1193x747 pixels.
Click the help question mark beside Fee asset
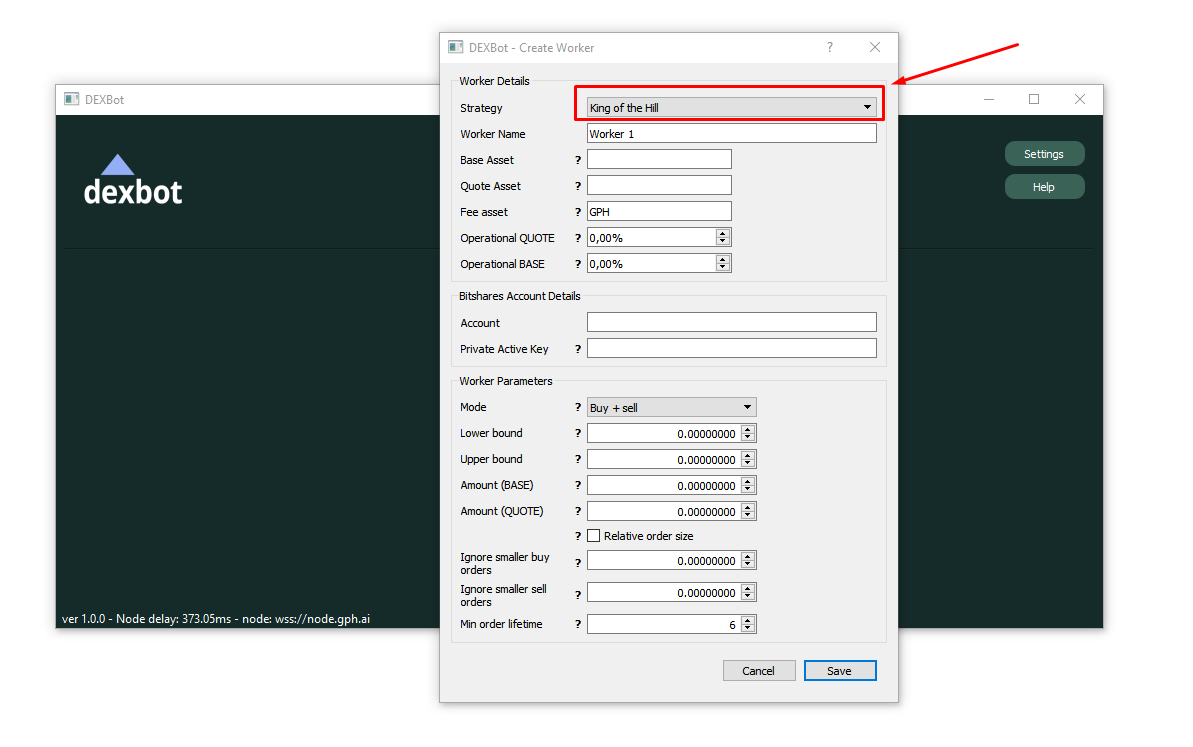pos(577,211)
